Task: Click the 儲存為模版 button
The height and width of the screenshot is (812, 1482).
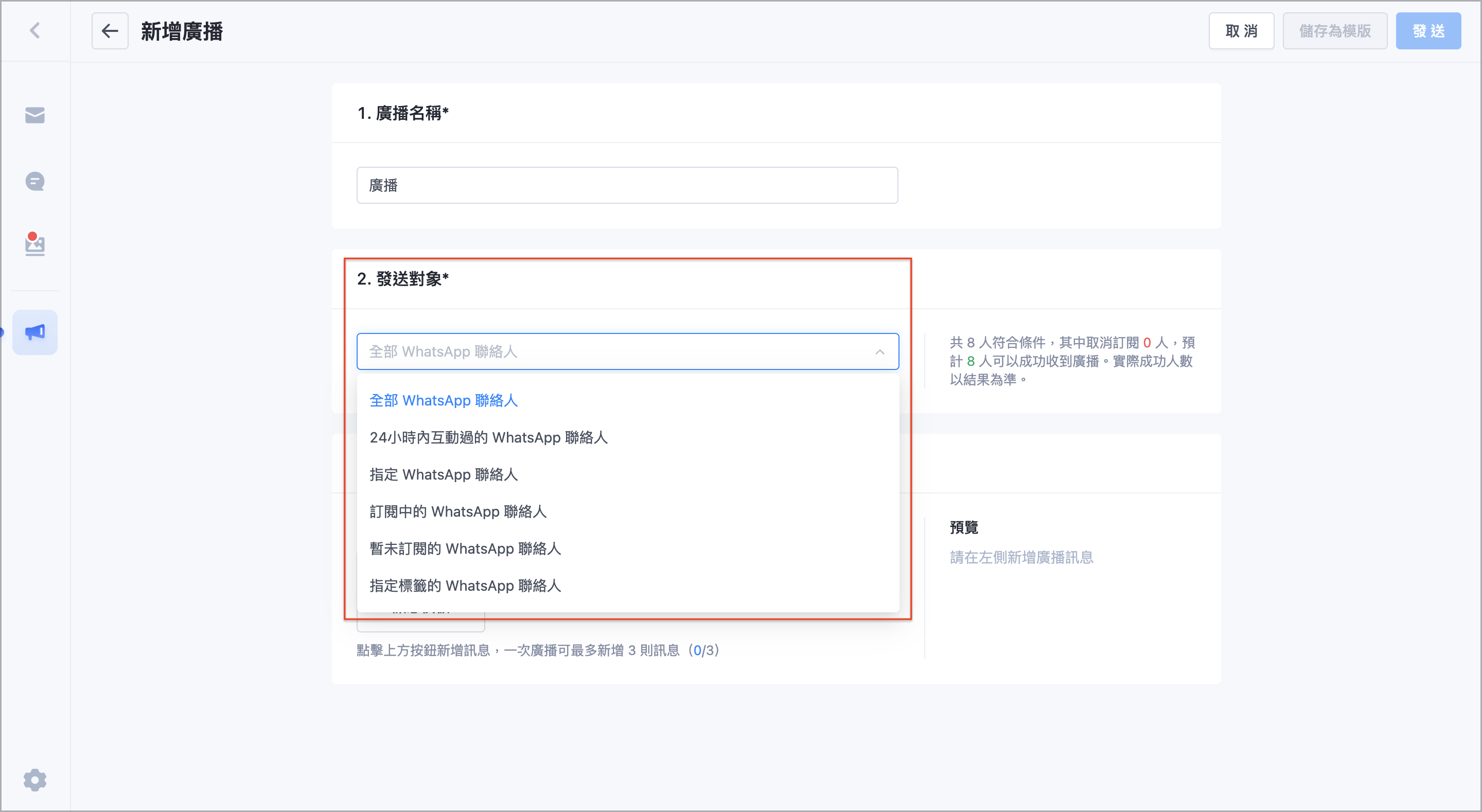Action: pyautogui.click(x=1335, y=31)
